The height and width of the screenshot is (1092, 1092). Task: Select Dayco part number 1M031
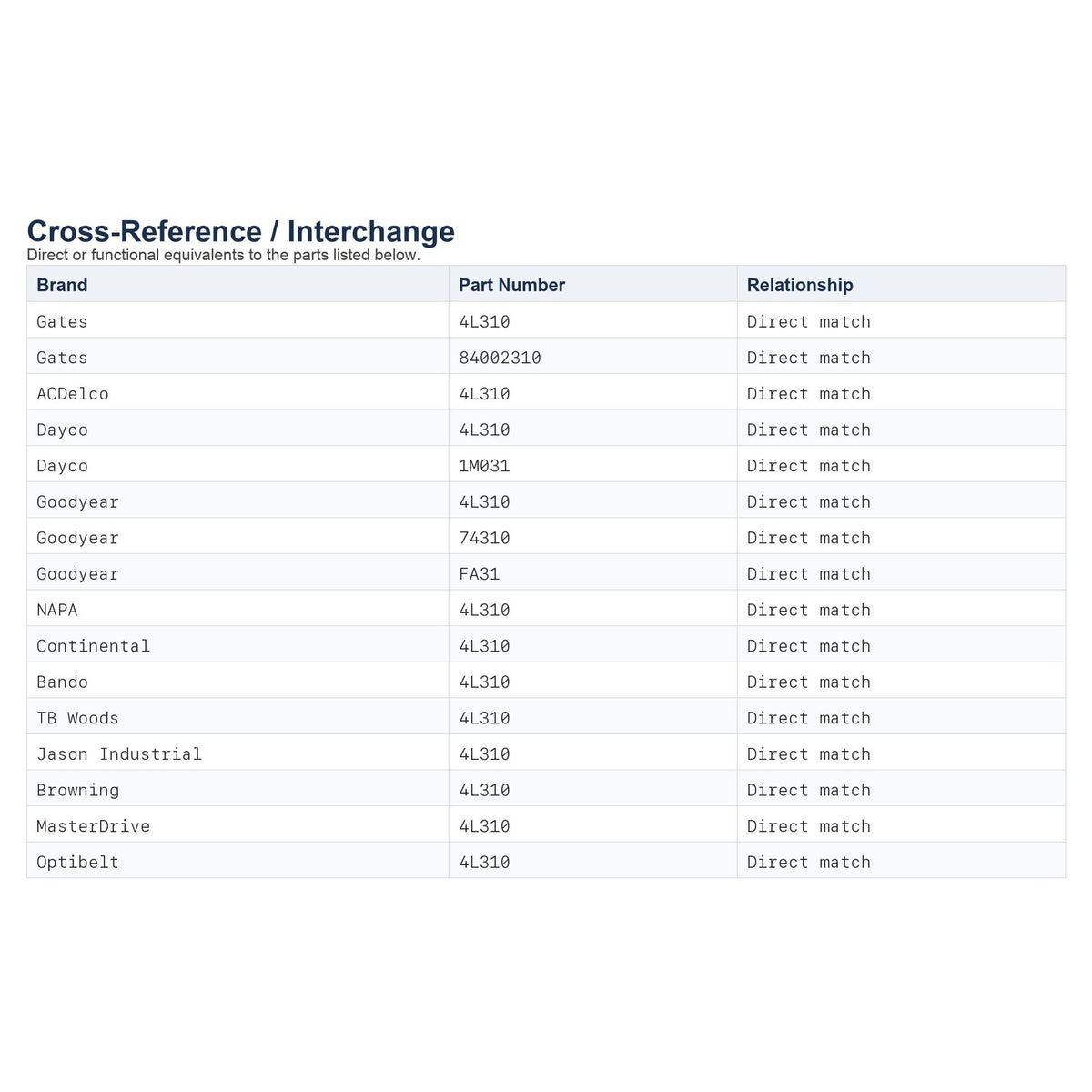[x=484, y=466]
